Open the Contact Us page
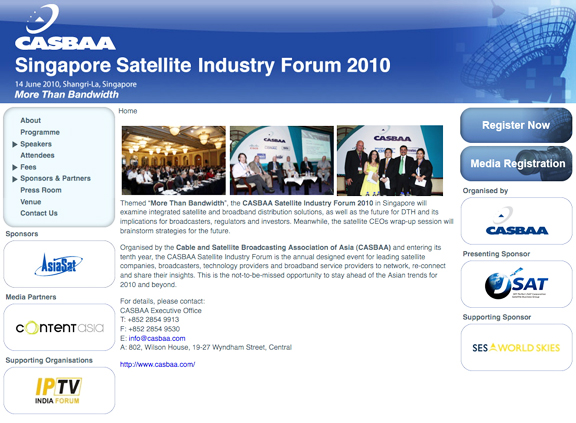The width and height of the screenshot is (576, 423). 39,213
